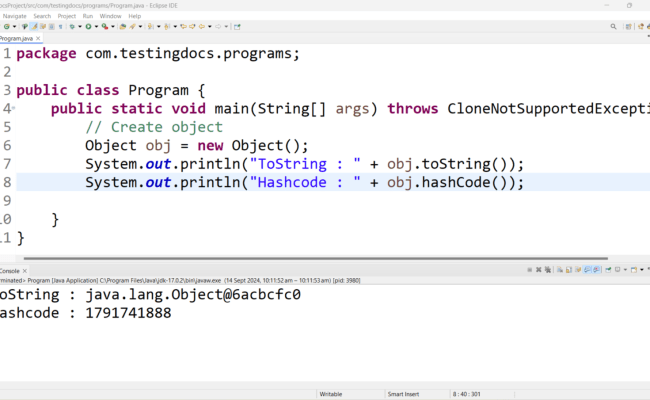The height and width of the screenshot is (400, 650).
Task: Click the 'Writable' status bar entry
Action: pyautogui.click(x=331, y=394)
